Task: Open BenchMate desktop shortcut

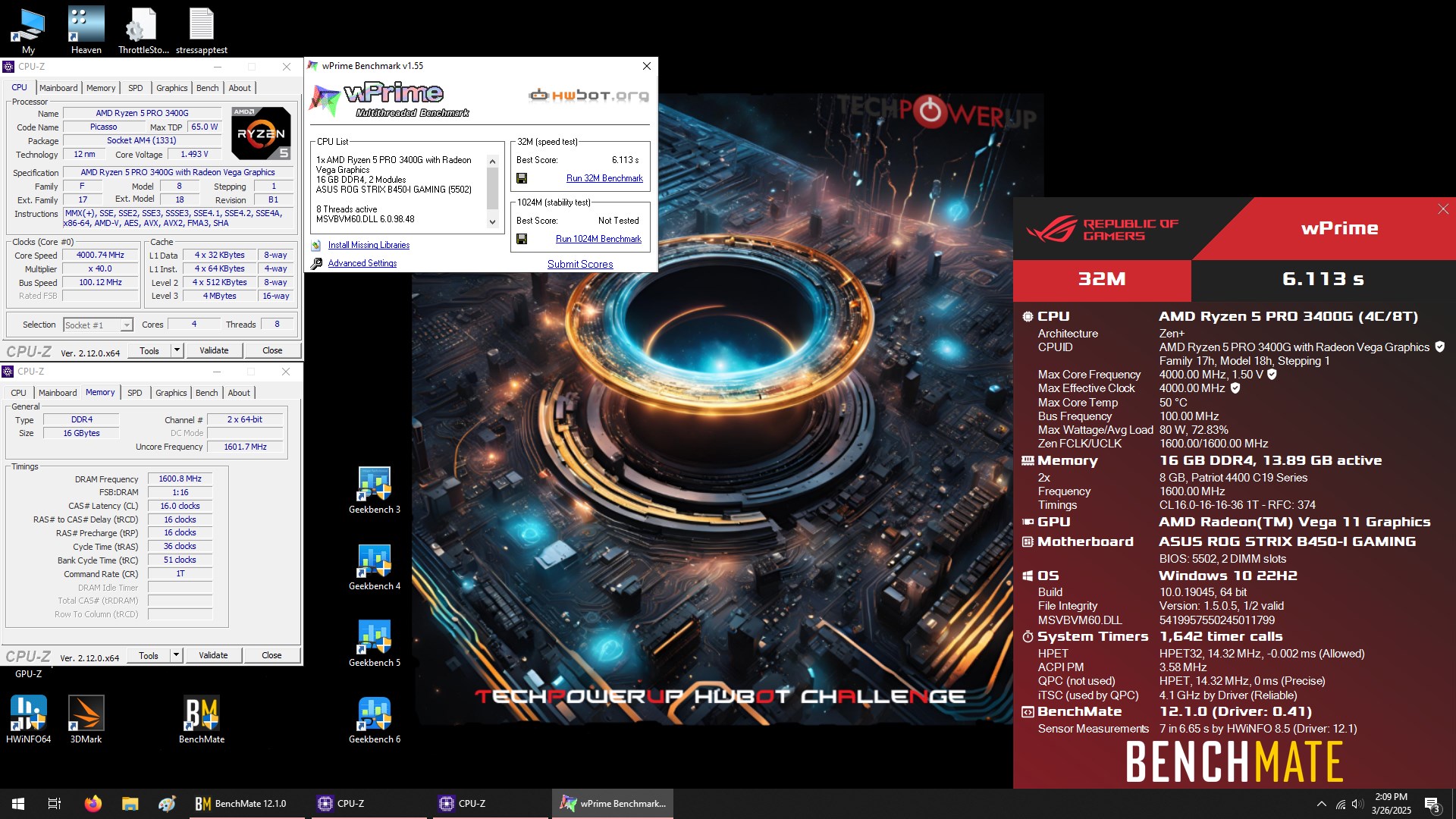Action: click(202, 719)
